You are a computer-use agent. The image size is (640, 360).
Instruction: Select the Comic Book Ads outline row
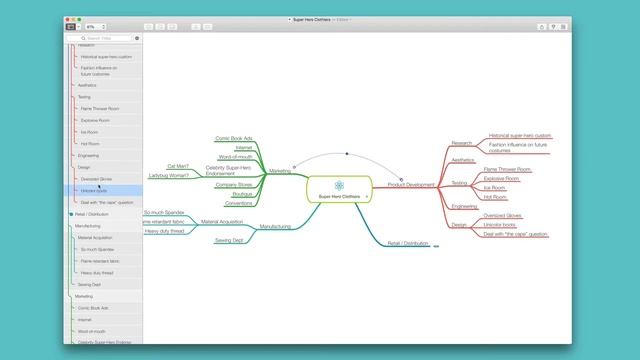pos(104,308)
